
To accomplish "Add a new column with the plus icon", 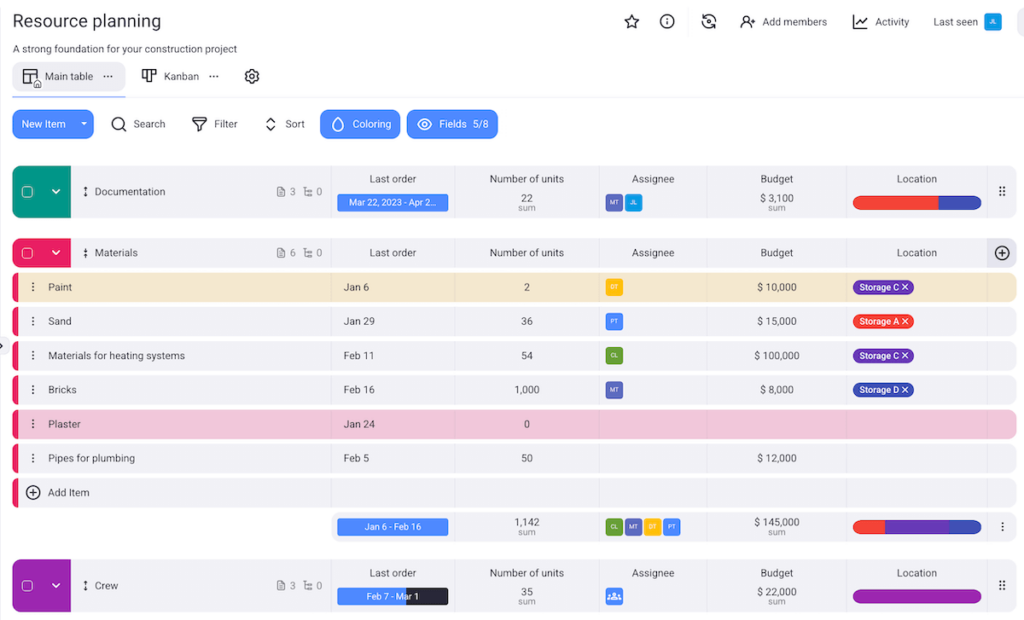I will pos(1001,253).
